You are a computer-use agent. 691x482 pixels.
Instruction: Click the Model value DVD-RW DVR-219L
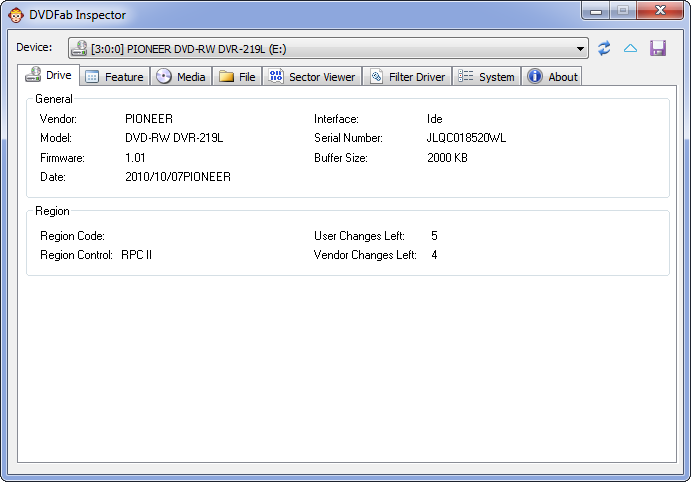click(174, 138)
